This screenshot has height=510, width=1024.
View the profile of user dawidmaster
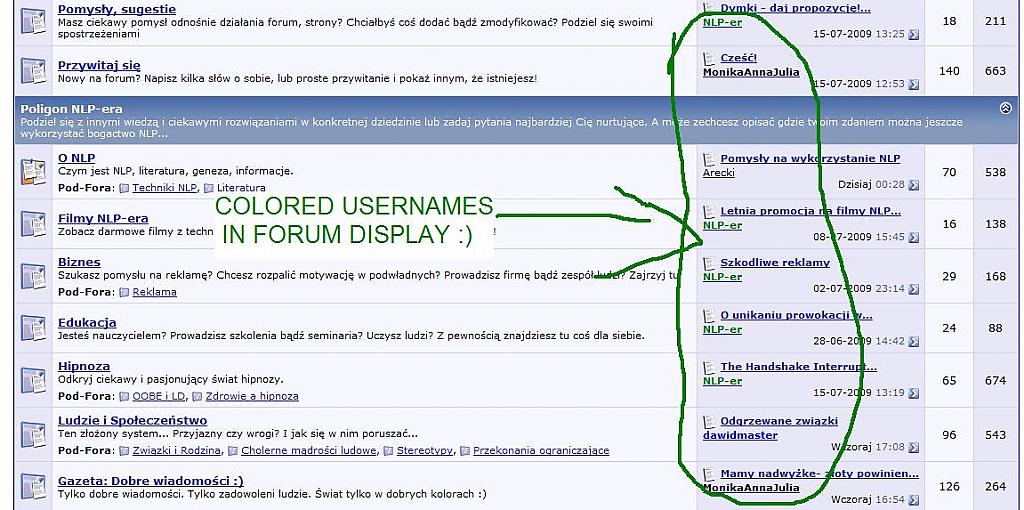(740, 435)
